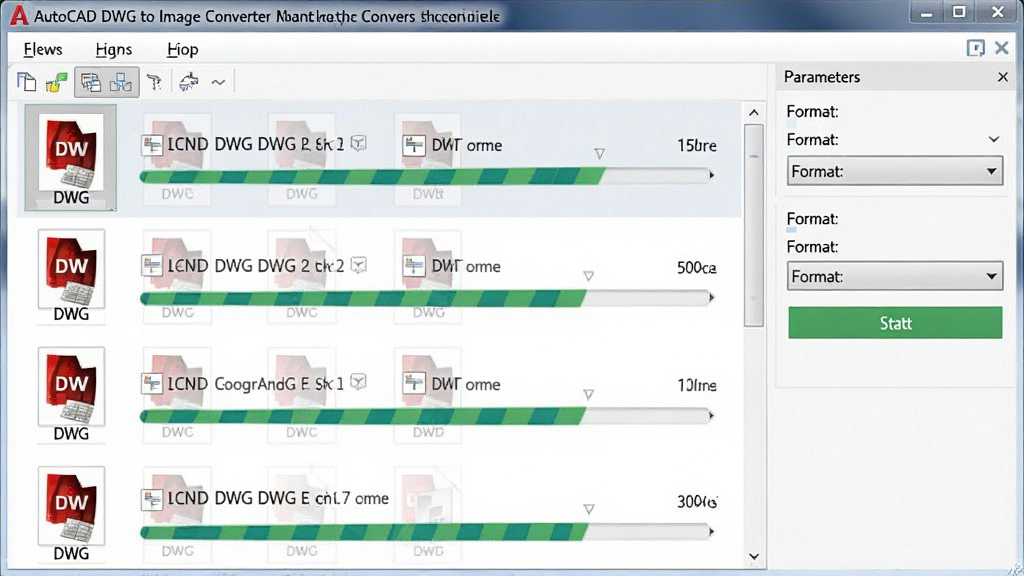
Task: Close the Parameters panel
Action: (1002, 77)
